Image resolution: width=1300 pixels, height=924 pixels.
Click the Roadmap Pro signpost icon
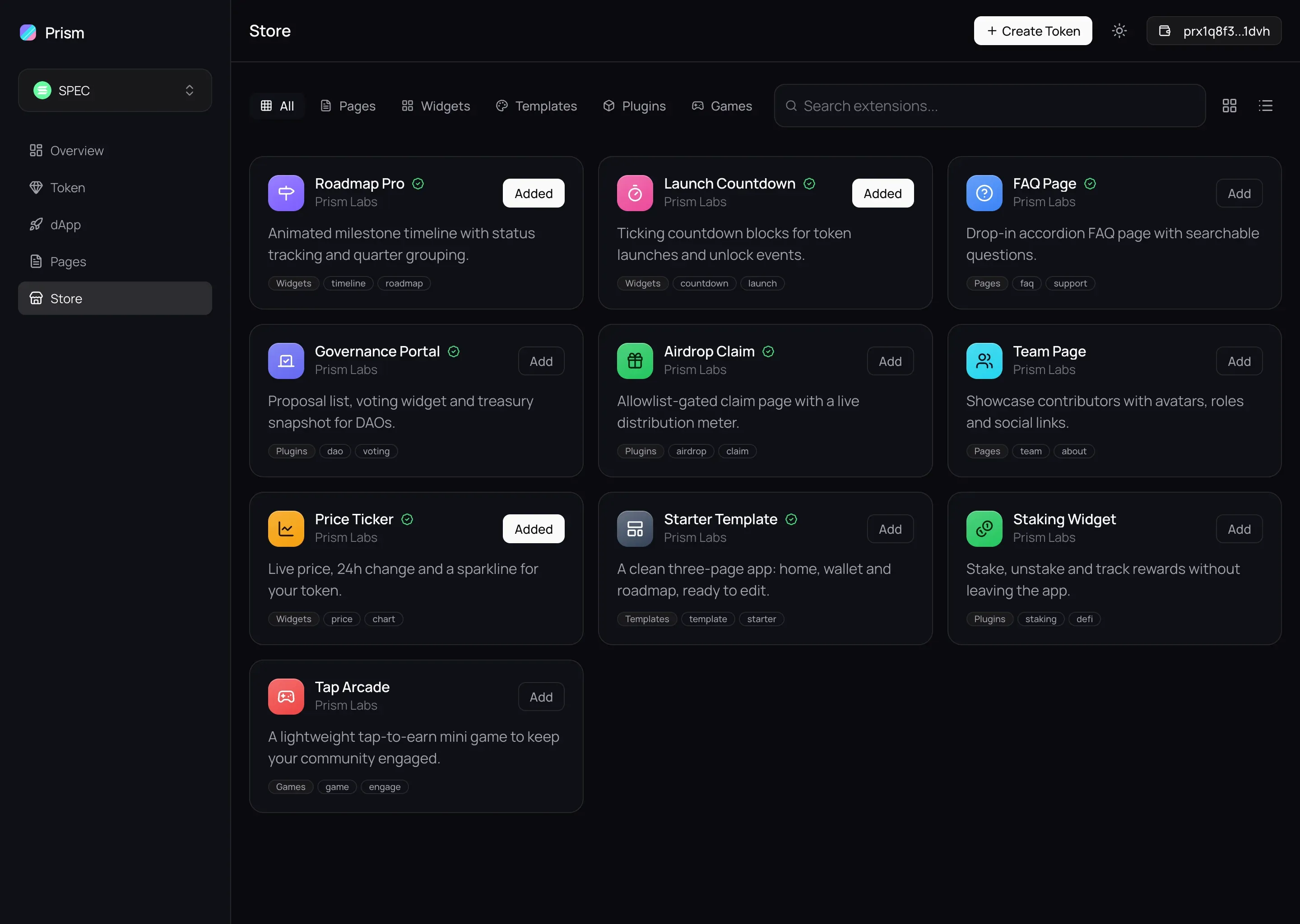point(286,194)
